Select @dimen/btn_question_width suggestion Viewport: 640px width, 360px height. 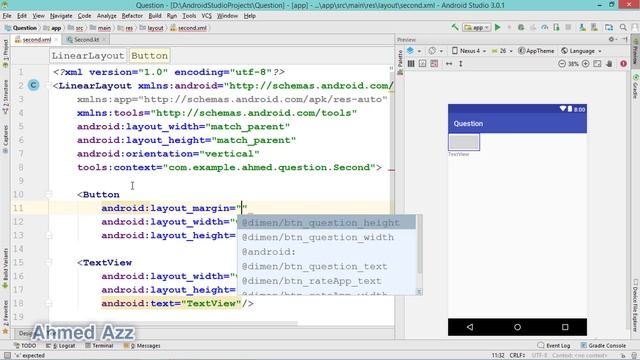coord(327,237)
